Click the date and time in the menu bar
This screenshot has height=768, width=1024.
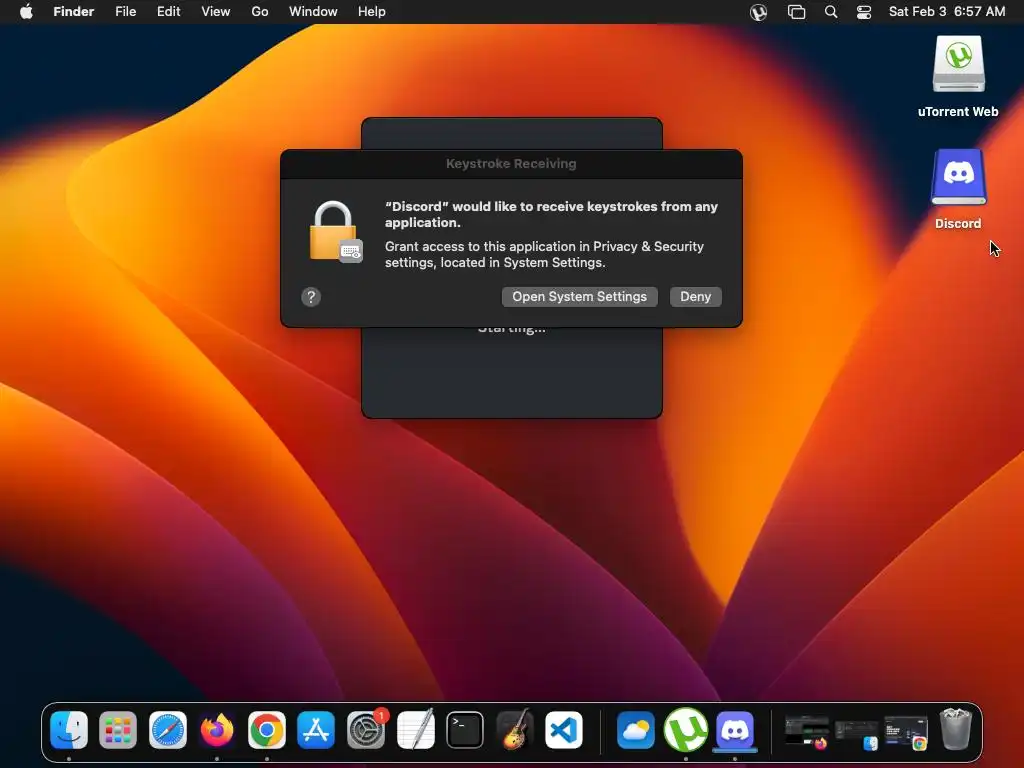pos(947,12)
